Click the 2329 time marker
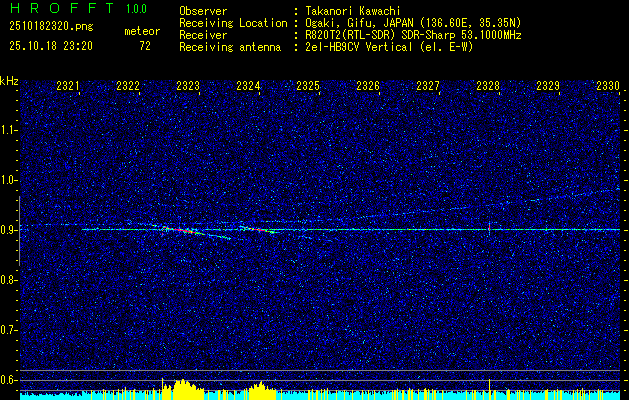629x400 pixels. point(548,86)
